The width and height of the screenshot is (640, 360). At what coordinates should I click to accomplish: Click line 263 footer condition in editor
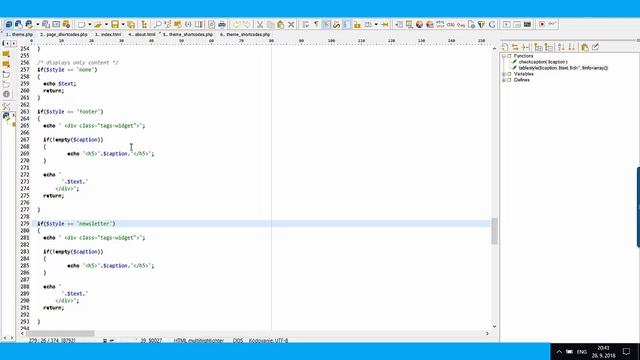click(70, 112)
